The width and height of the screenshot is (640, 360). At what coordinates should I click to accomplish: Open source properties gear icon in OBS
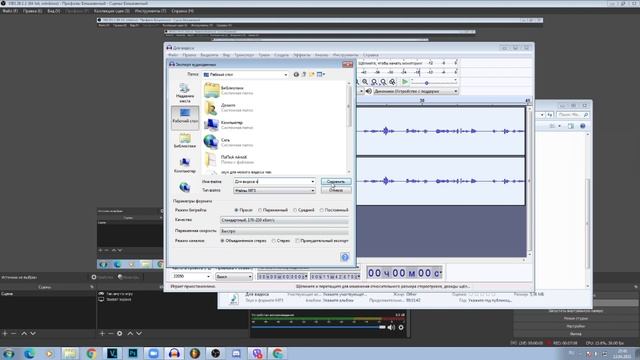(120, 333)
